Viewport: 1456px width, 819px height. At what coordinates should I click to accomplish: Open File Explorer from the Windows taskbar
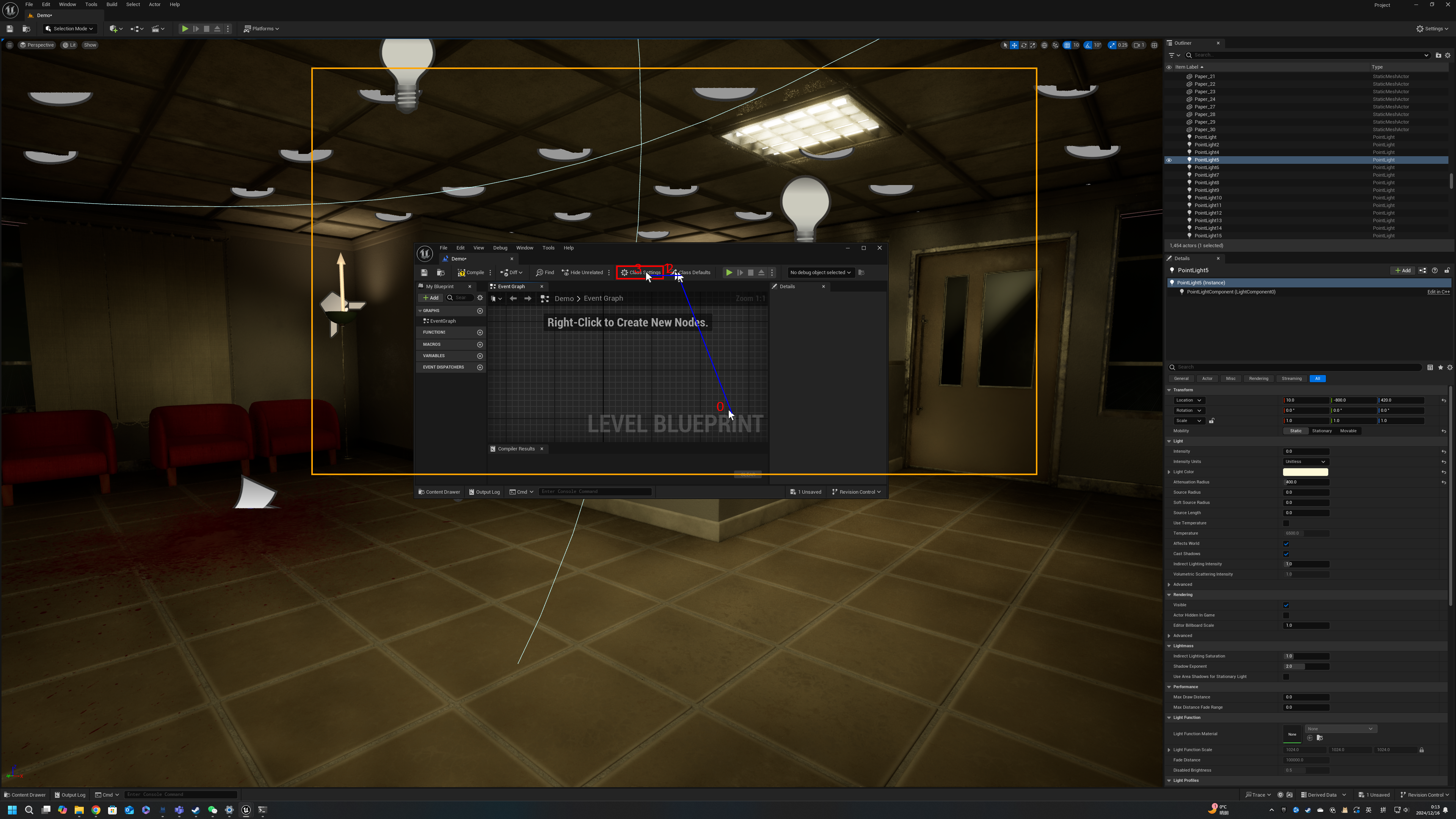(79, 810)
